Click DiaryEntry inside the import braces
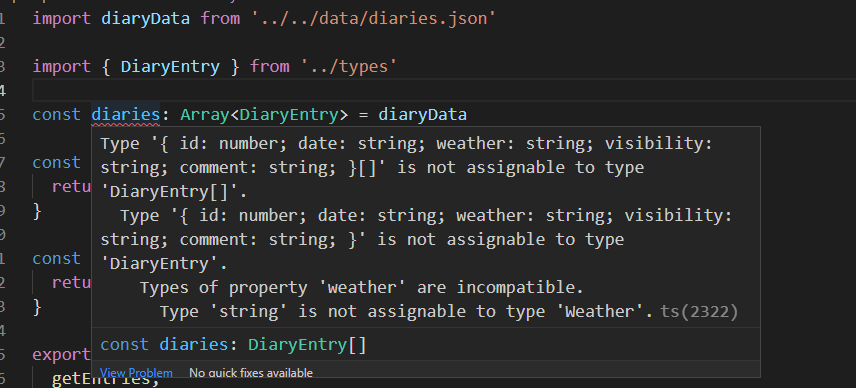 tap(170, 67)
